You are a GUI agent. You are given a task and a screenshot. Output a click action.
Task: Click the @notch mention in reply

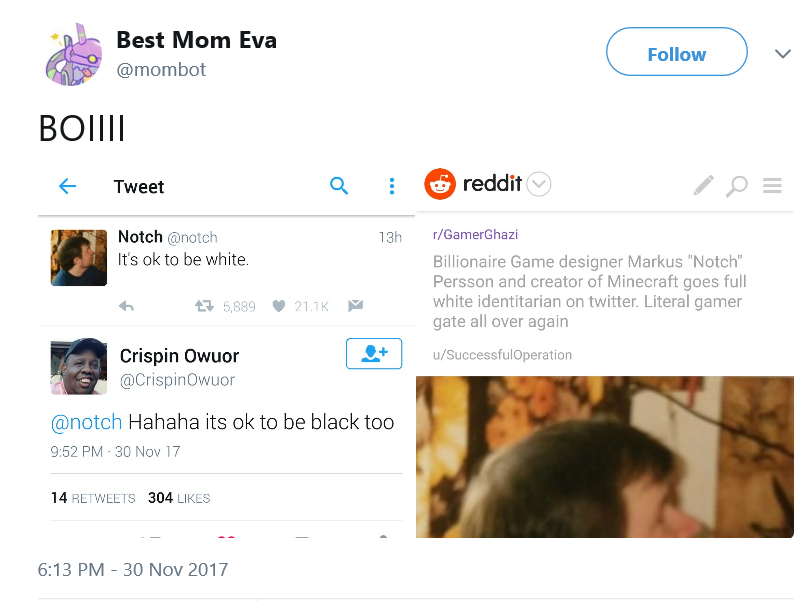click(x=86, y=422)
